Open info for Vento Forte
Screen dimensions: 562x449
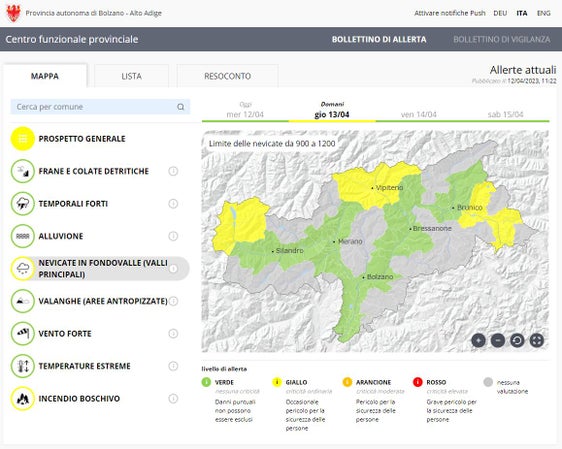tap(173, 334)
